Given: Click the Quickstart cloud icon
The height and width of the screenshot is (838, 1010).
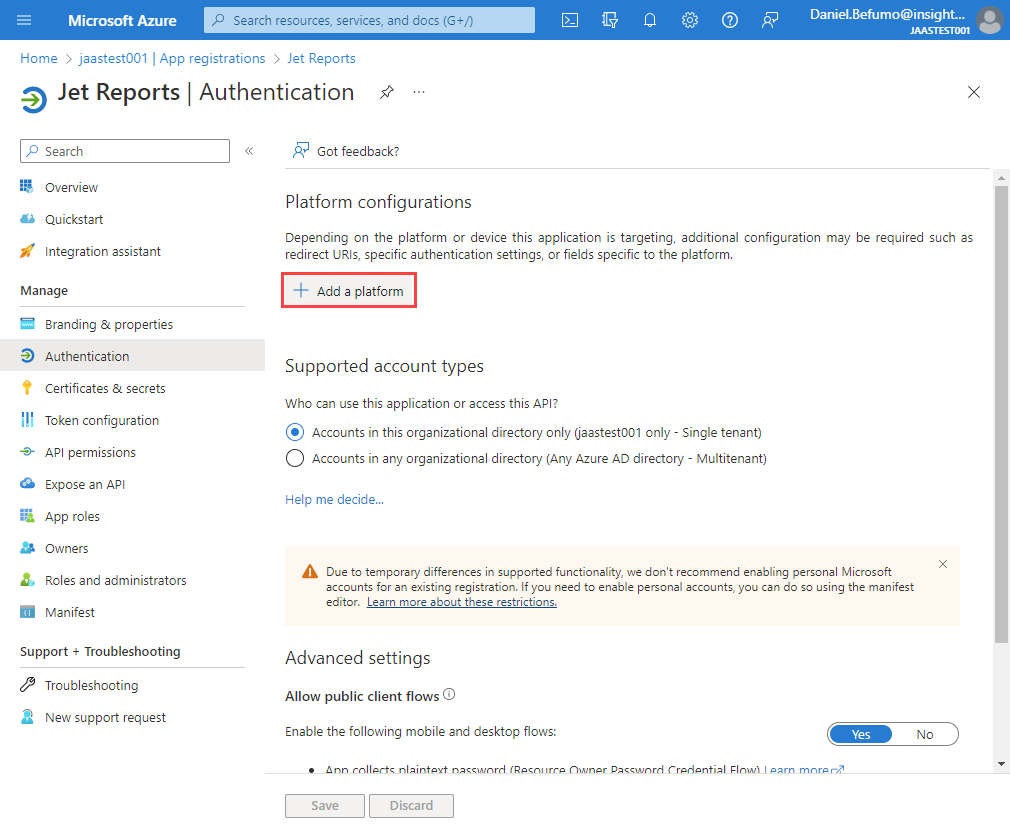Looking at the screenshot, I should point(27,219).
